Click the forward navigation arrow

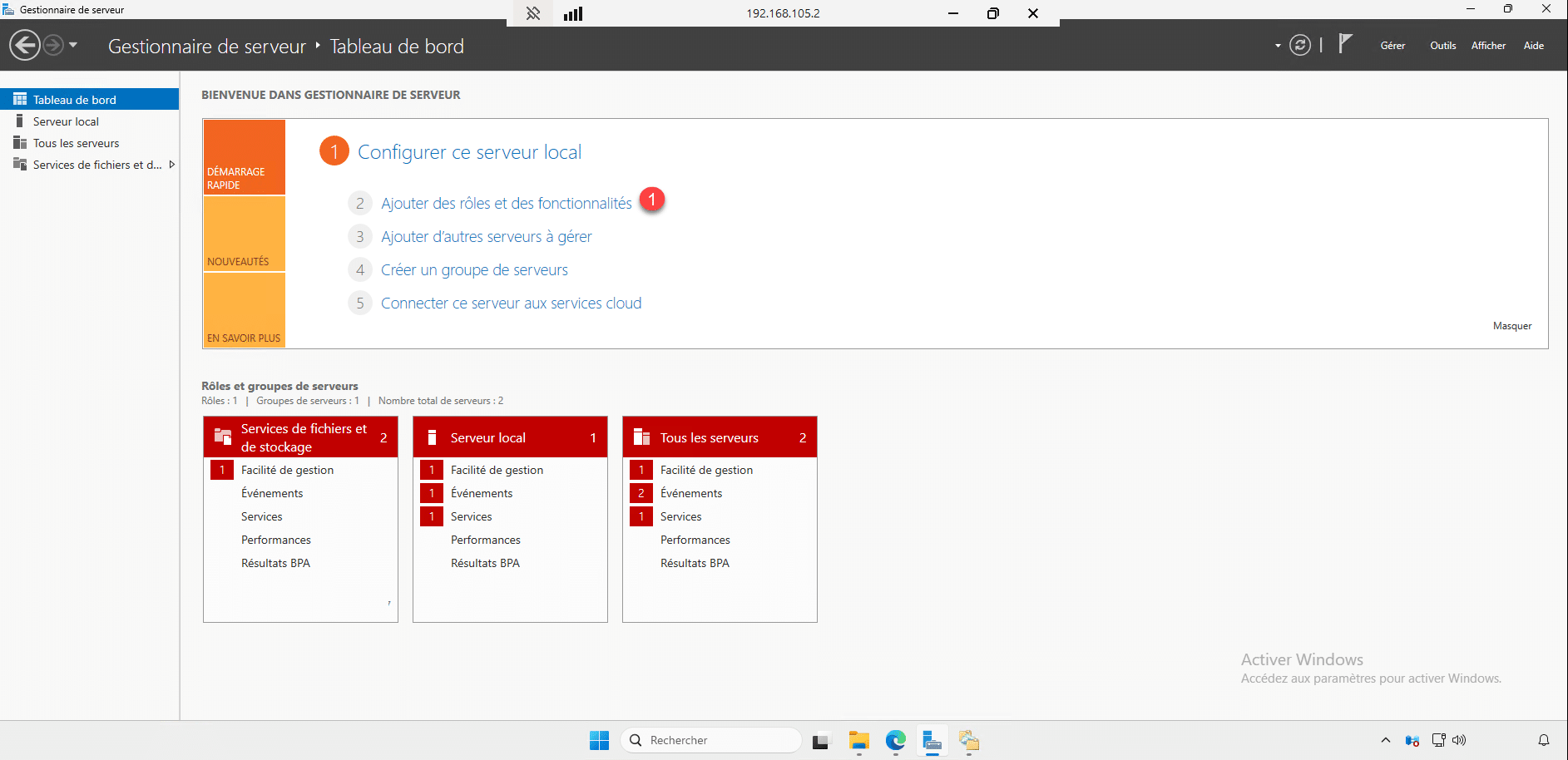pyautogui.click(x=53, y=45)
